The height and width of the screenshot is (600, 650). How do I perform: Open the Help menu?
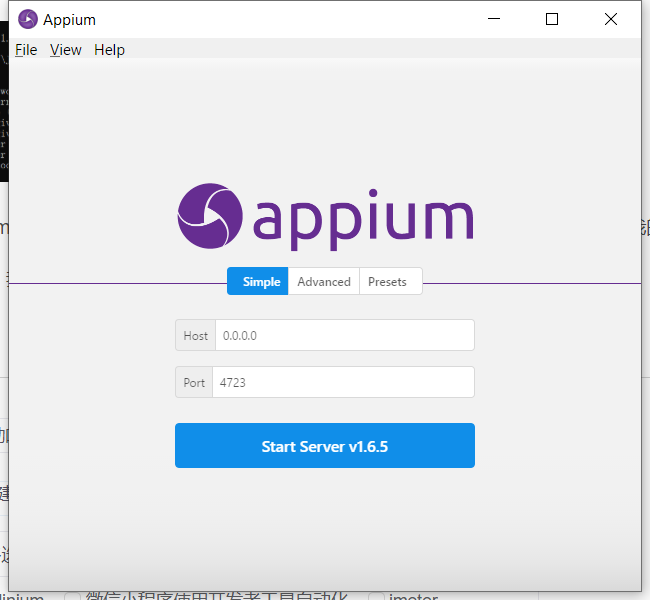coord(109,50)
